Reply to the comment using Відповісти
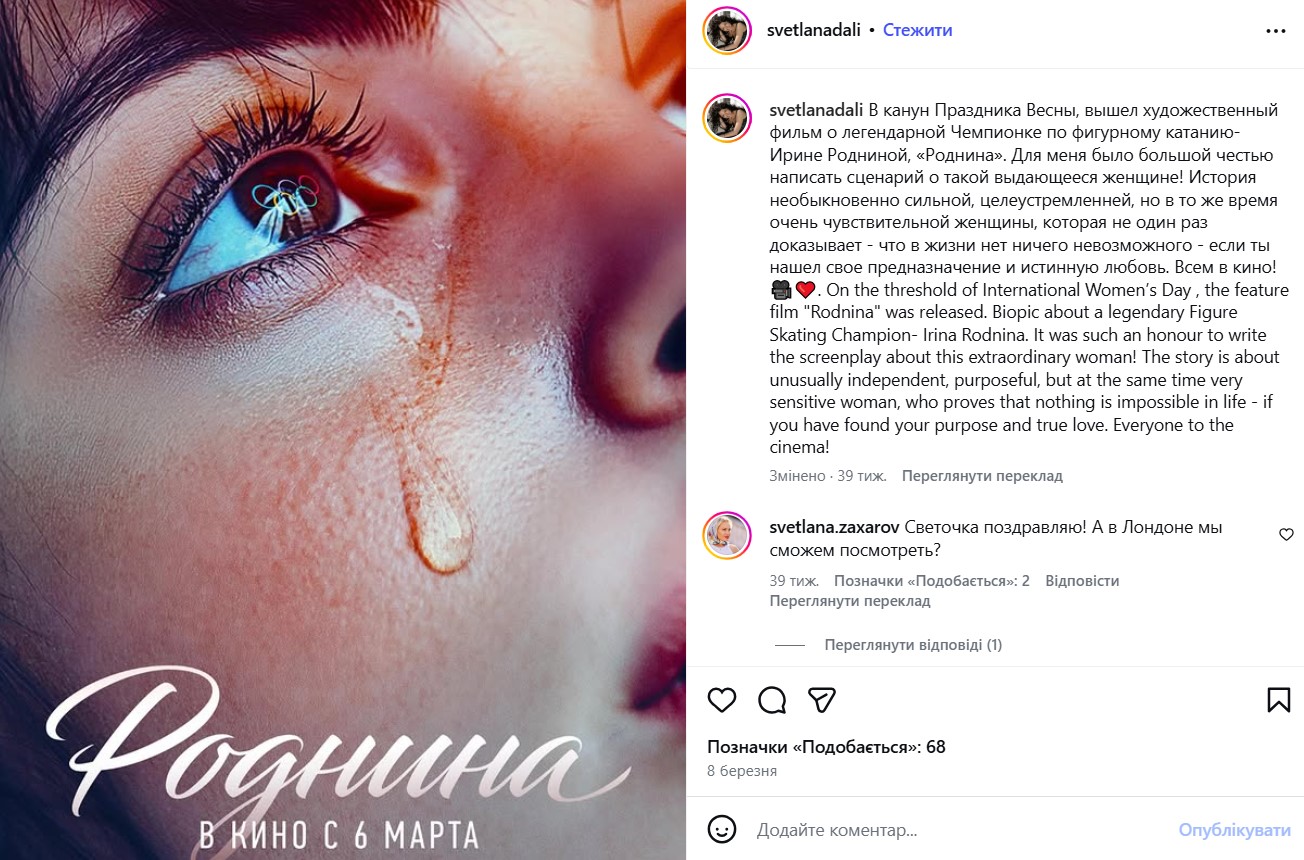The image size is (1304, 860). point(1082,581)
